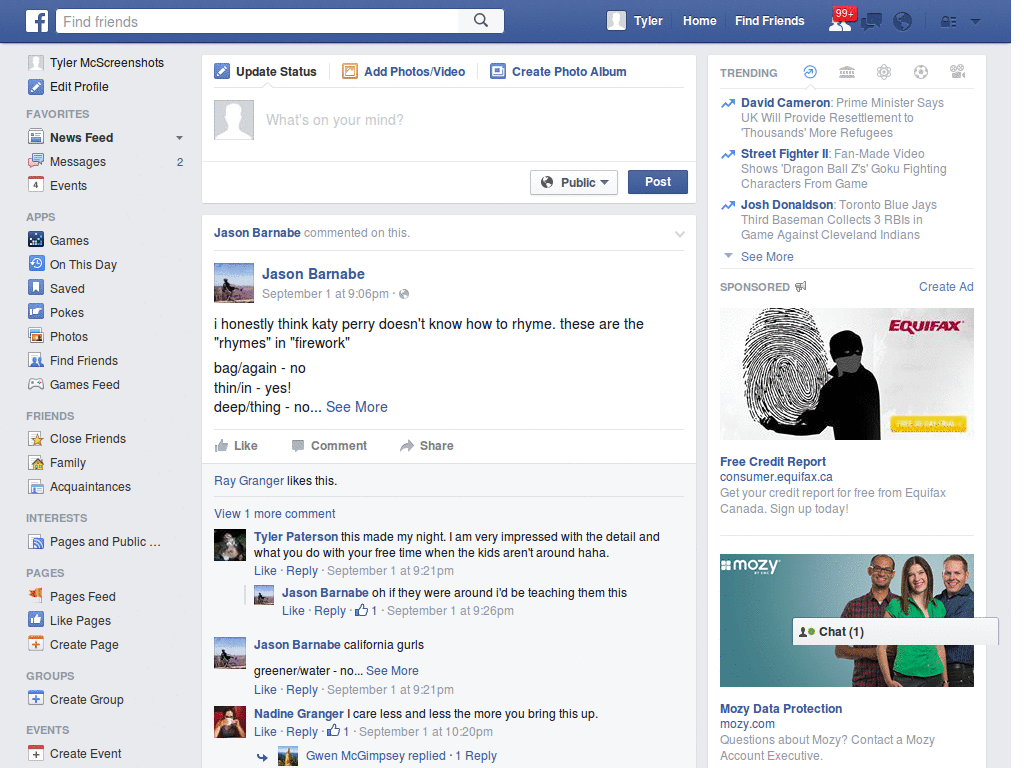Image resolution: width=1024 pixels, height=768 pixels.
Task: Open post options chevron on Jason's story
Action: point(680,234)
